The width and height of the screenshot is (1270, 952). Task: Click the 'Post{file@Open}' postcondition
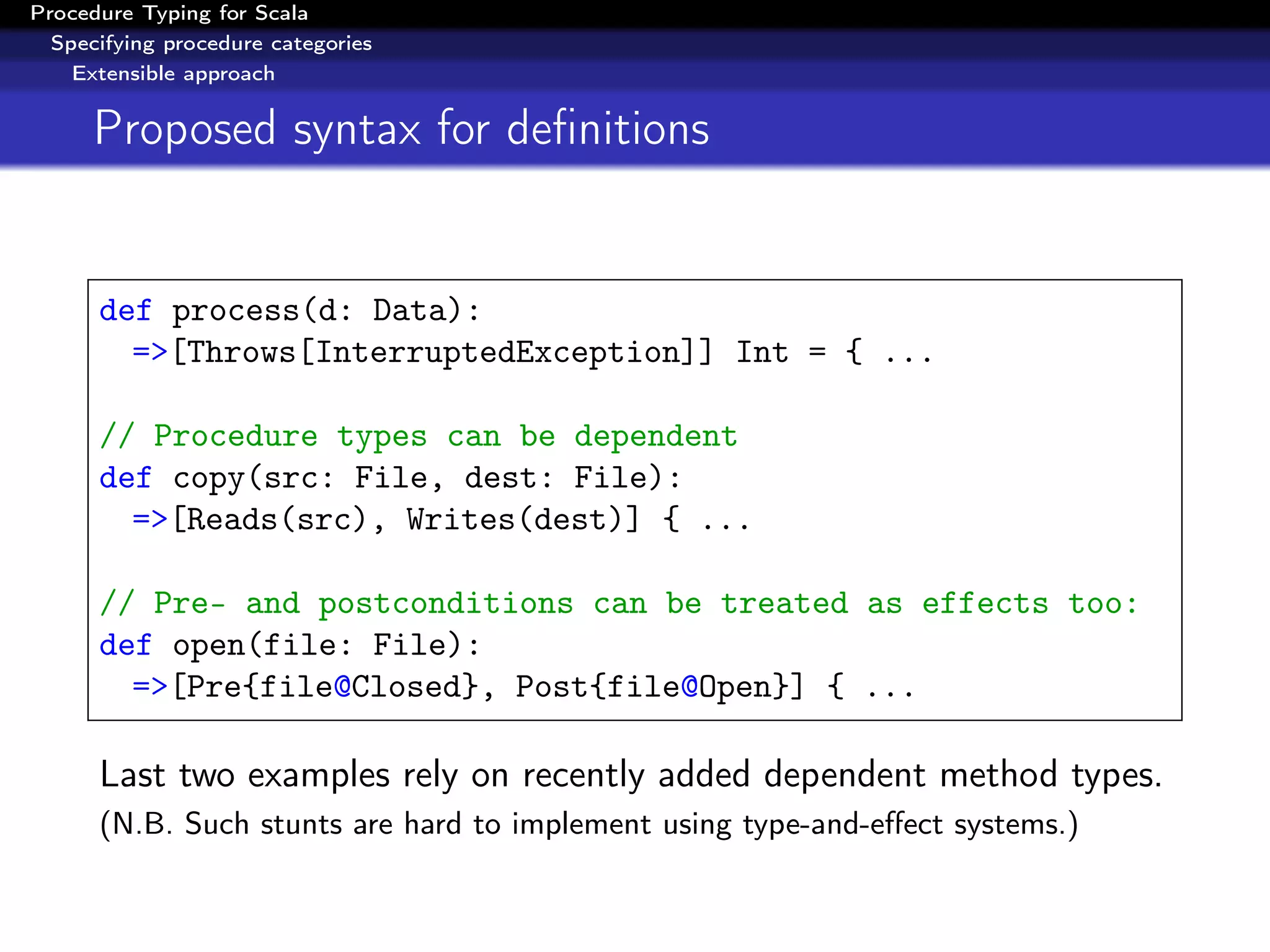(652, 687)
